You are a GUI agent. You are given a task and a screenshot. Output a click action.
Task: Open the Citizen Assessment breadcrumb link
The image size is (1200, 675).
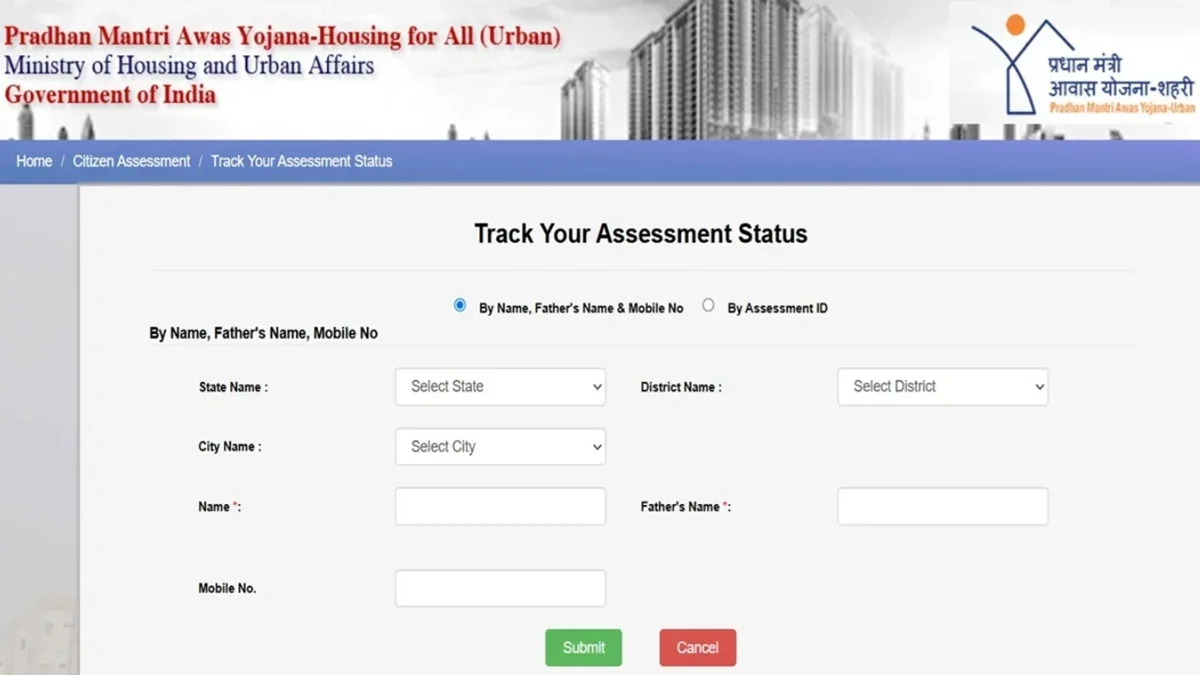[x=130, y=161]
